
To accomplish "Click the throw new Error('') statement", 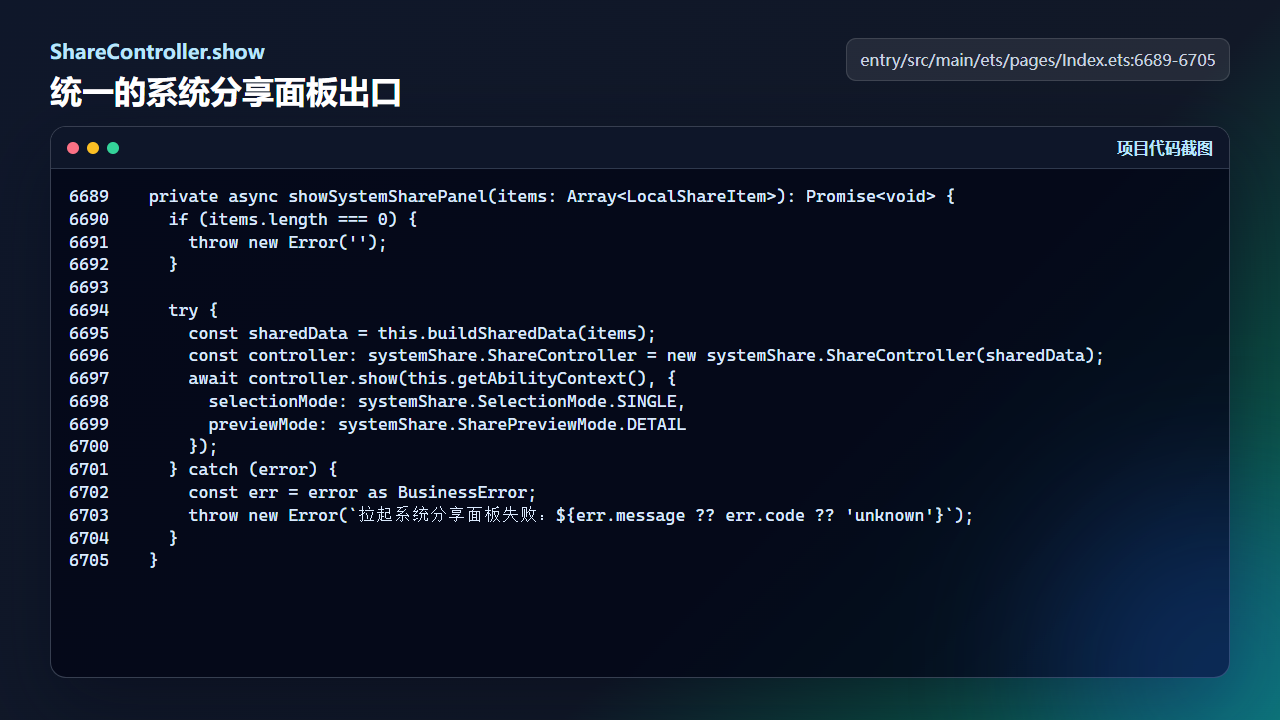I will [x=288, y=242].
